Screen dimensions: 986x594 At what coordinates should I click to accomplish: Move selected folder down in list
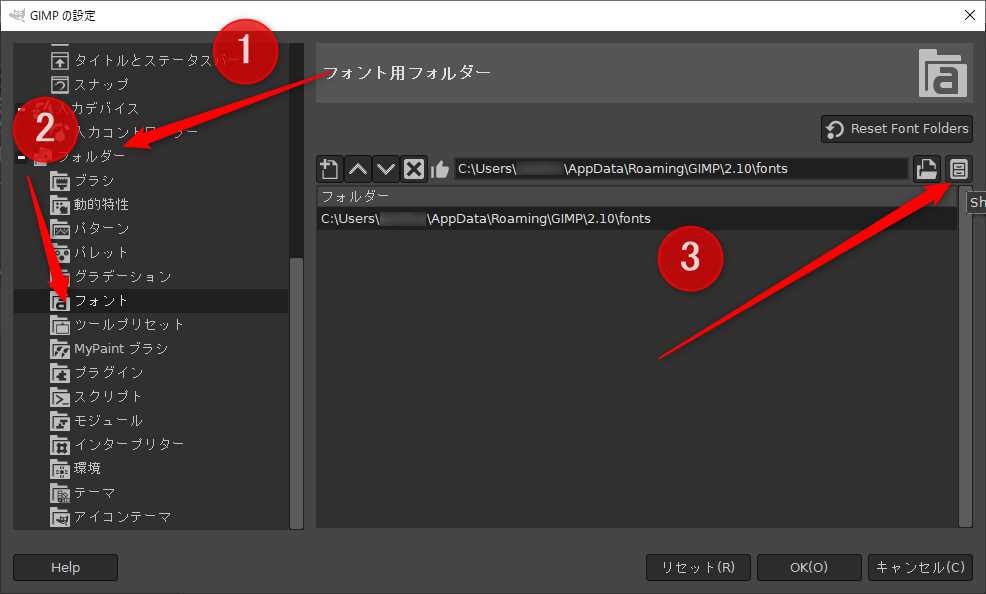[385, 168]
